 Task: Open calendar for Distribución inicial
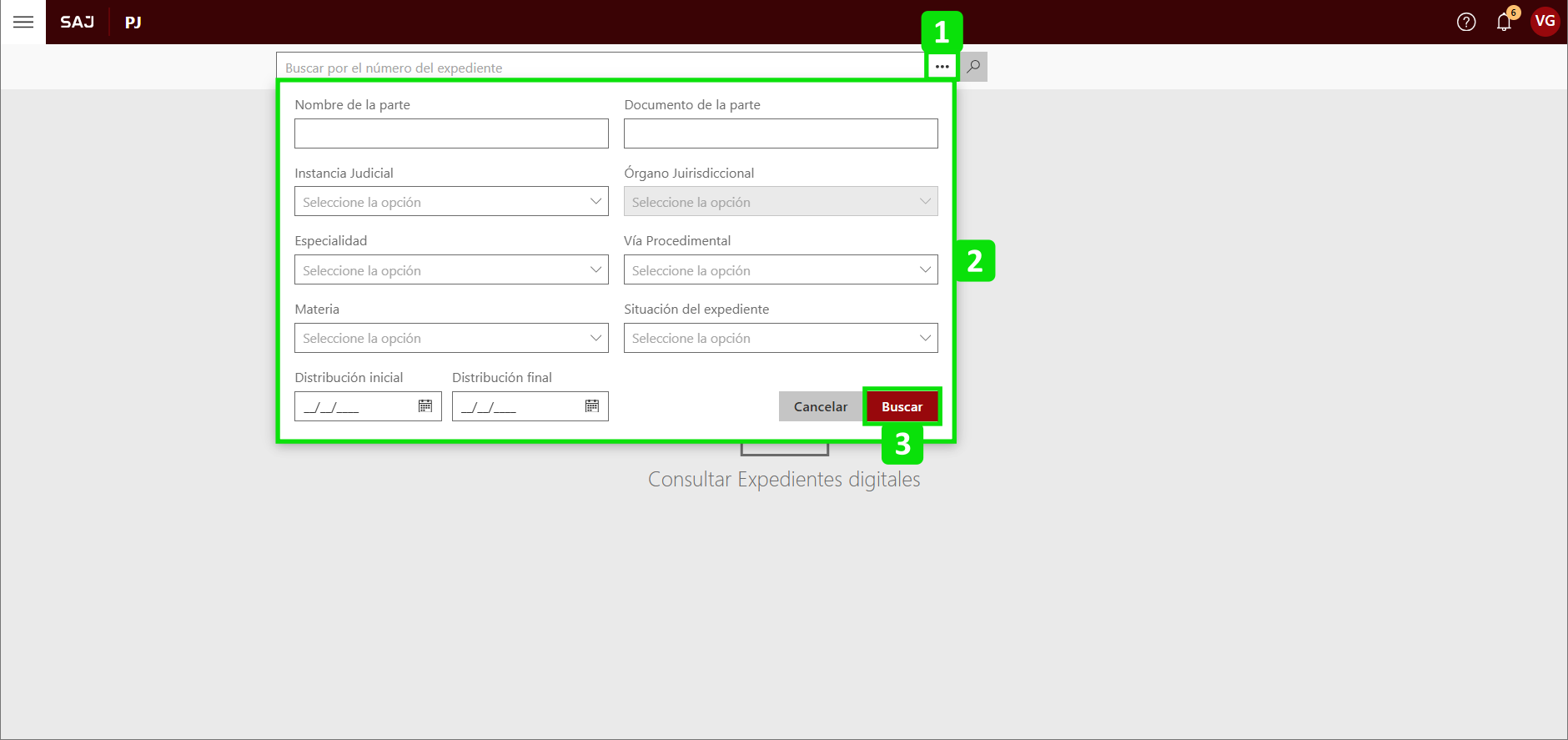point(425,406)
